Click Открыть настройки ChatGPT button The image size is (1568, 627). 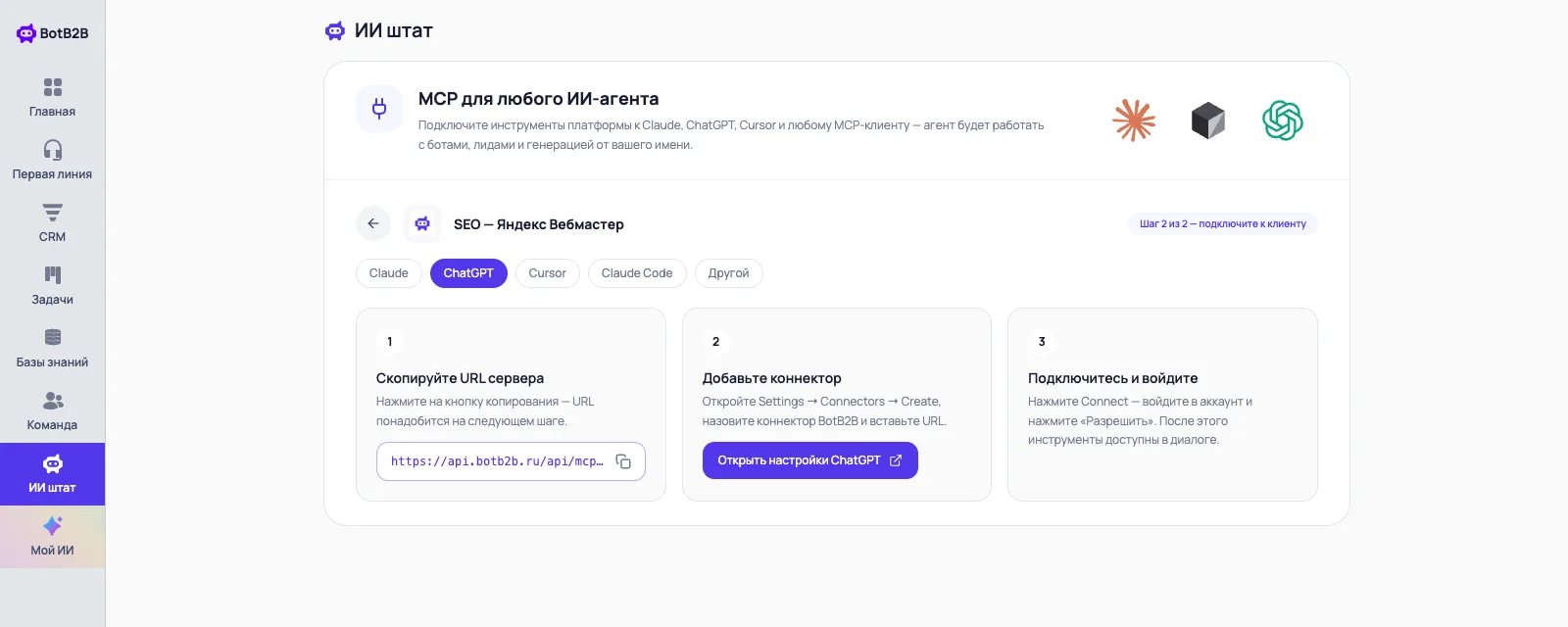810,460
